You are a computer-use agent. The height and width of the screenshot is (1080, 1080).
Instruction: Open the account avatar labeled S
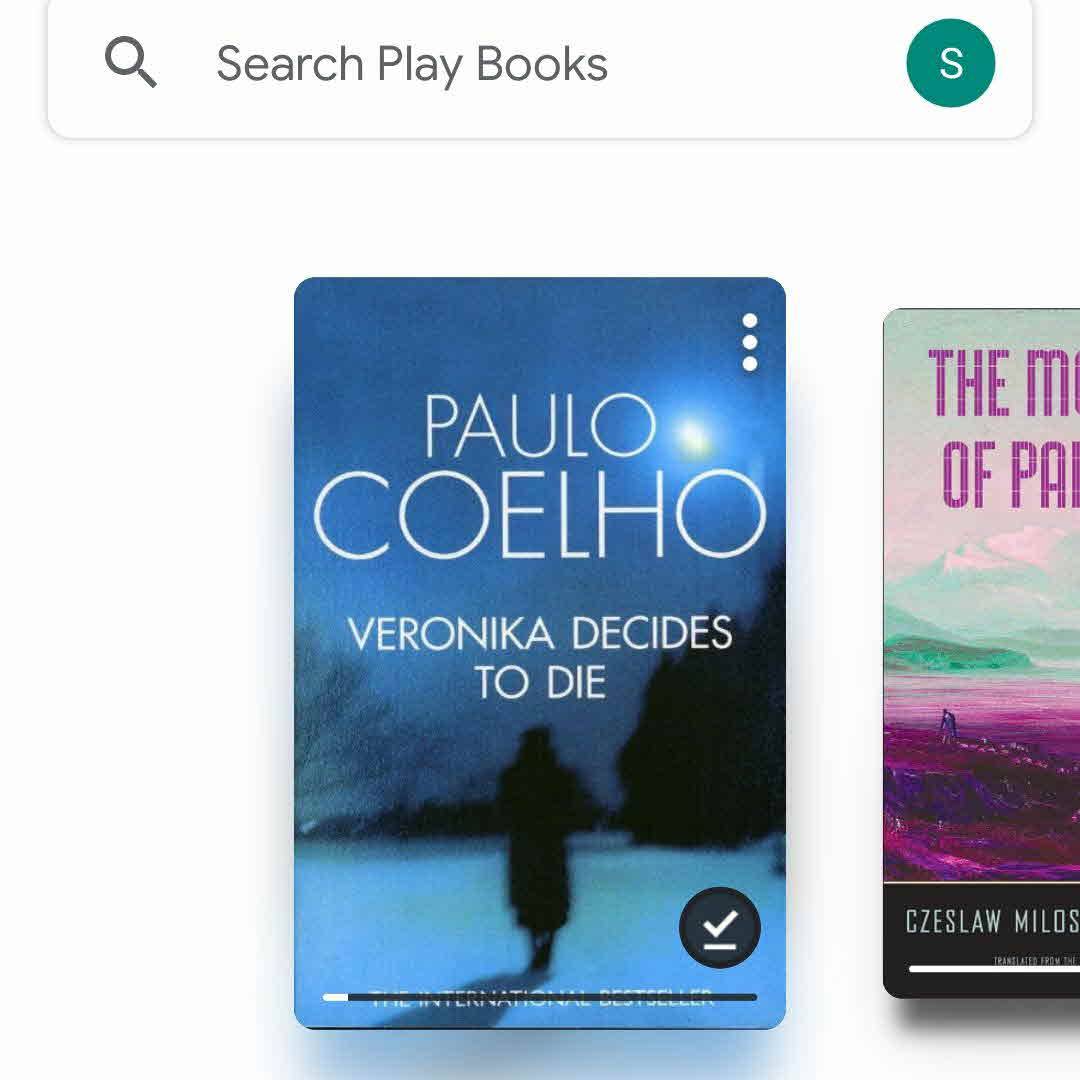[x=951, y=63]
